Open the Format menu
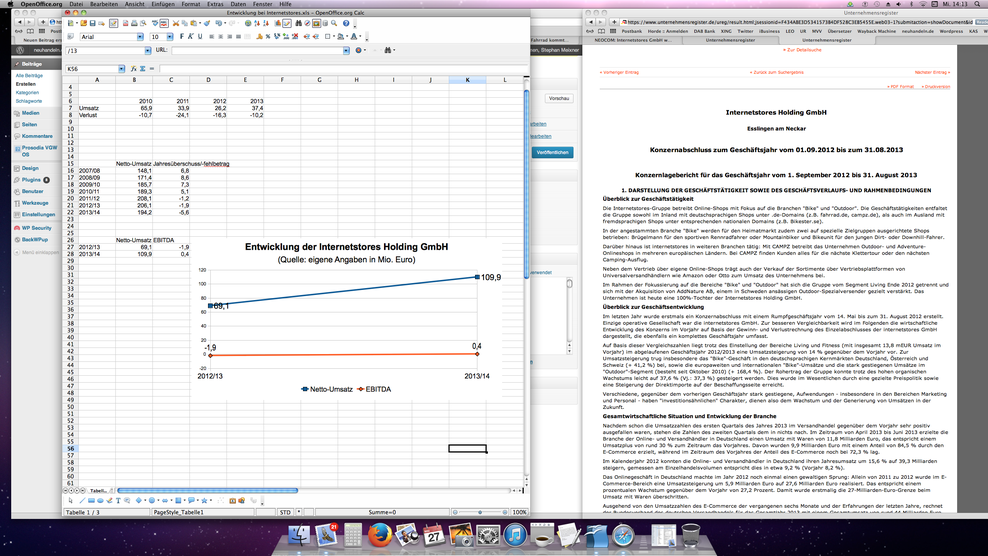Screen dimensions: 988x556 click(x=190, y=4)
